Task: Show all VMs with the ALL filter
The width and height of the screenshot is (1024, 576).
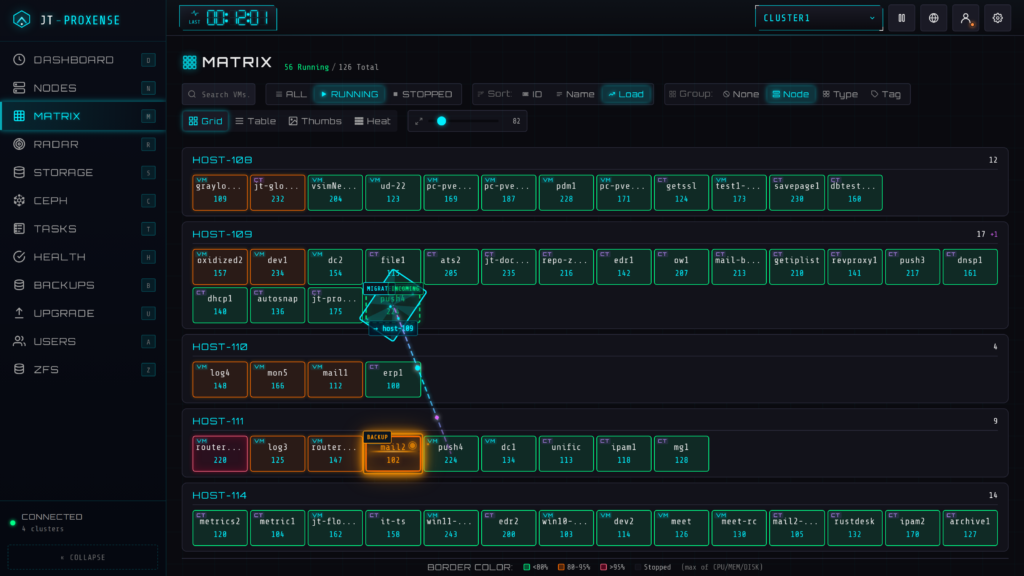Action: (x=291, y=94)
